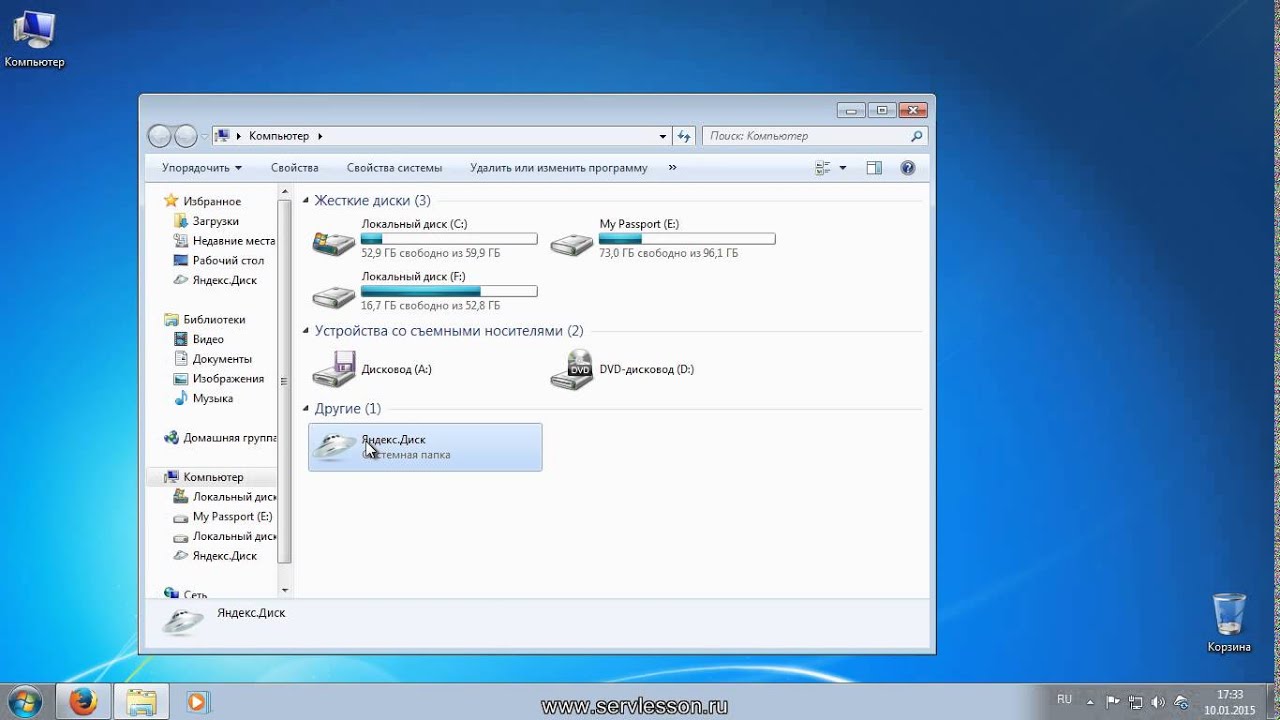
Task: Open the Компьютер desktop icon
Action: 34,39
